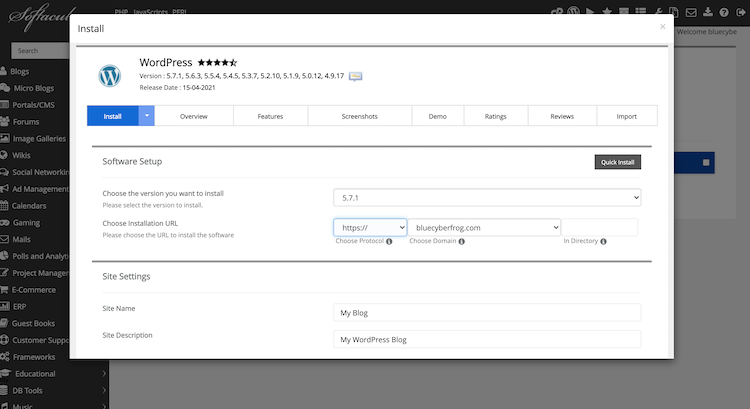Switch to the Features tab
This screenshot has height=409, width=750.
270,116
